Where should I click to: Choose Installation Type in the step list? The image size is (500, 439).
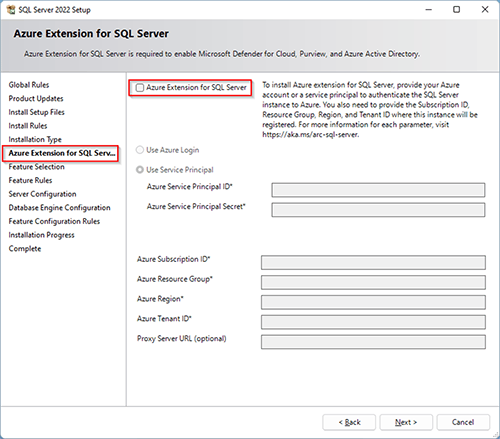pos(35,139)
